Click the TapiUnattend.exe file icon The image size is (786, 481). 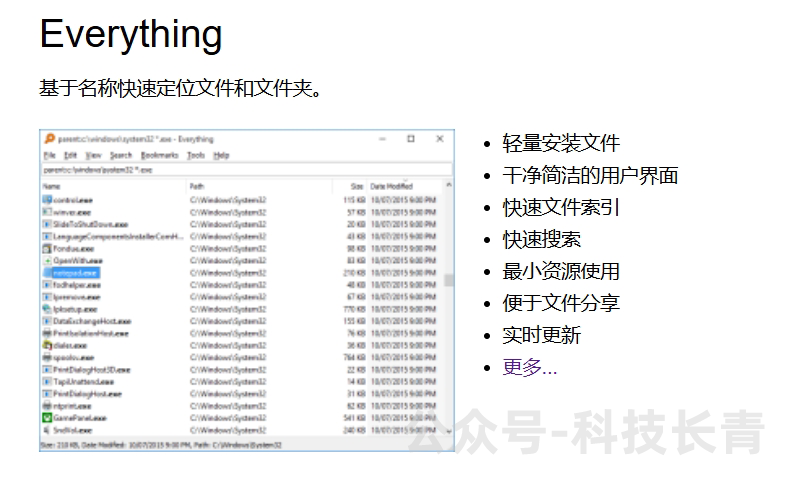coord(47,382)
